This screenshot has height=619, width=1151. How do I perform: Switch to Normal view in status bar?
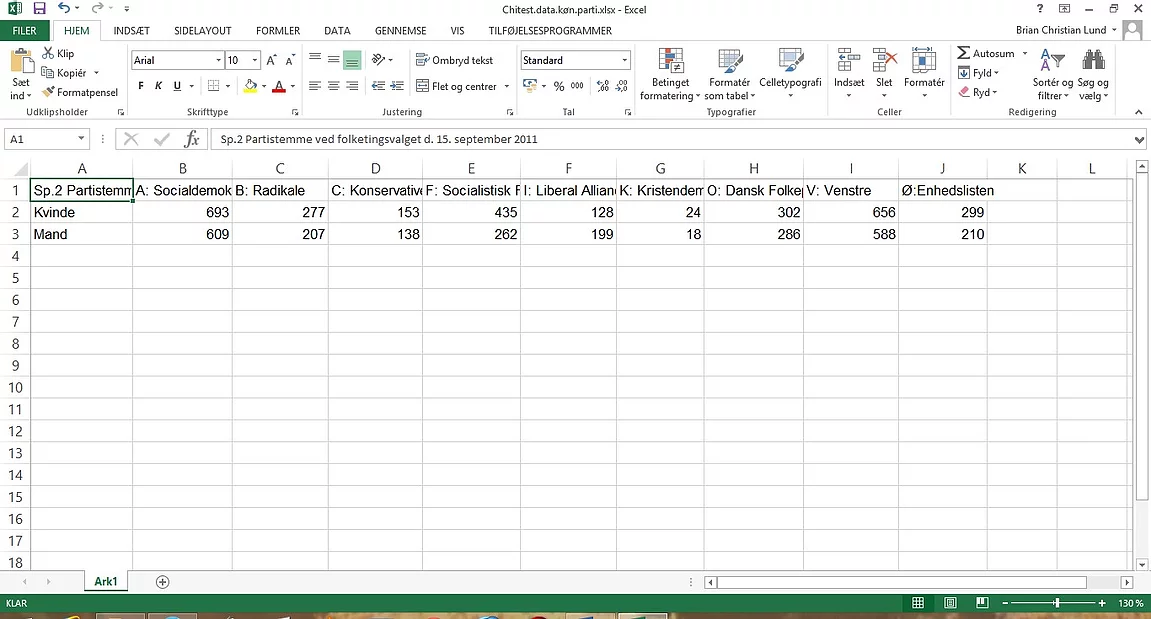click(918, 603)
